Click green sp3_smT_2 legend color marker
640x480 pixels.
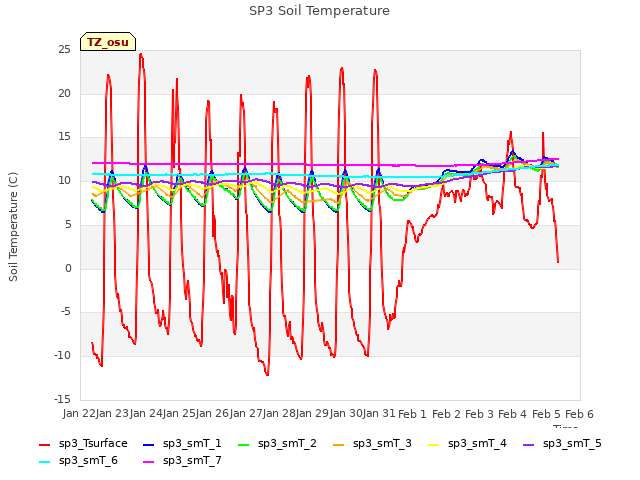[244, 445]
